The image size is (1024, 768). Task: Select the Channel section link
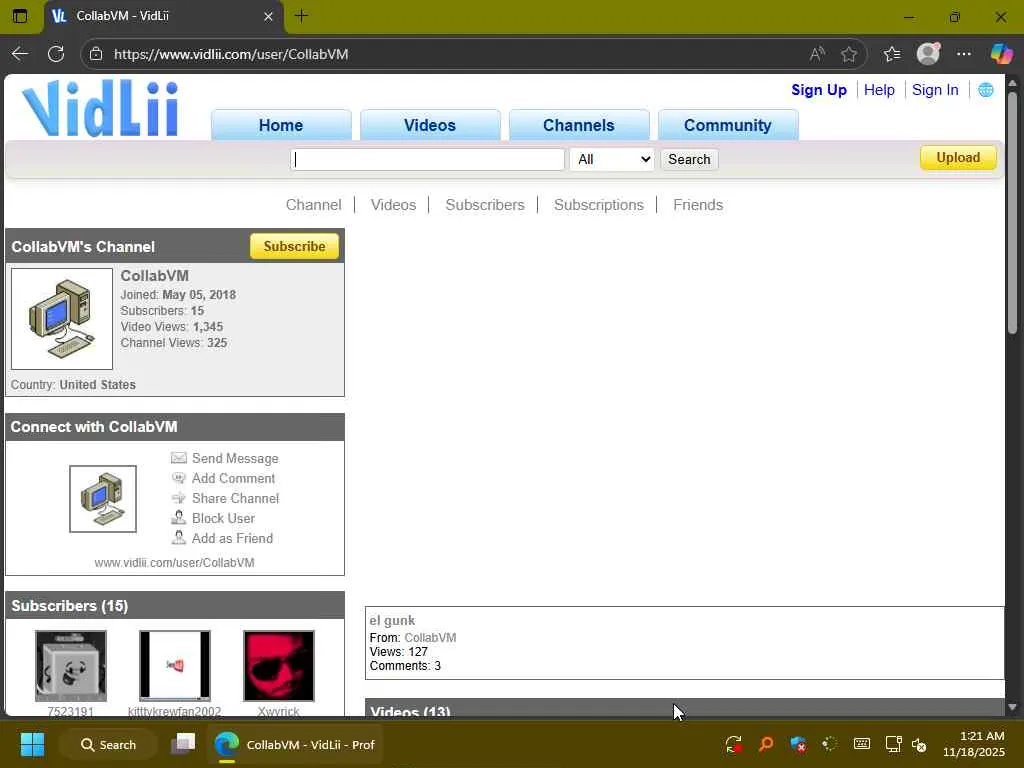click(313, 205)
